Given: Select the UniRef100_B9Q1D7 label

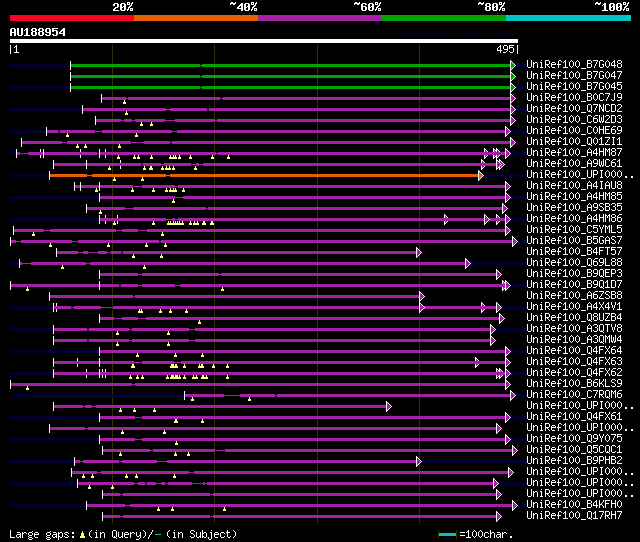Looking at the screenshot, I should tap(574, 284).
